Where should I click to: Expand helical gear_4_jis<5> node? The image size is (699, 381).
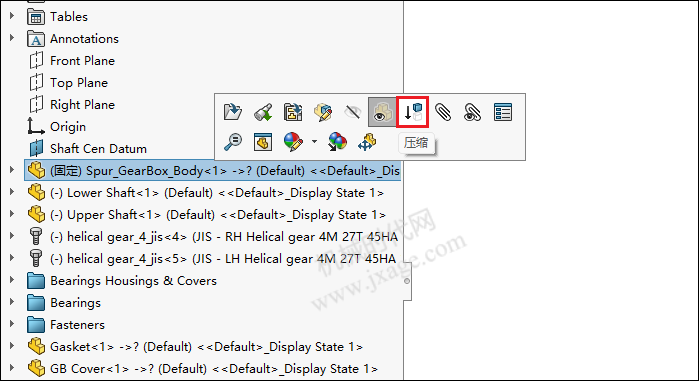tap(12, 258)
